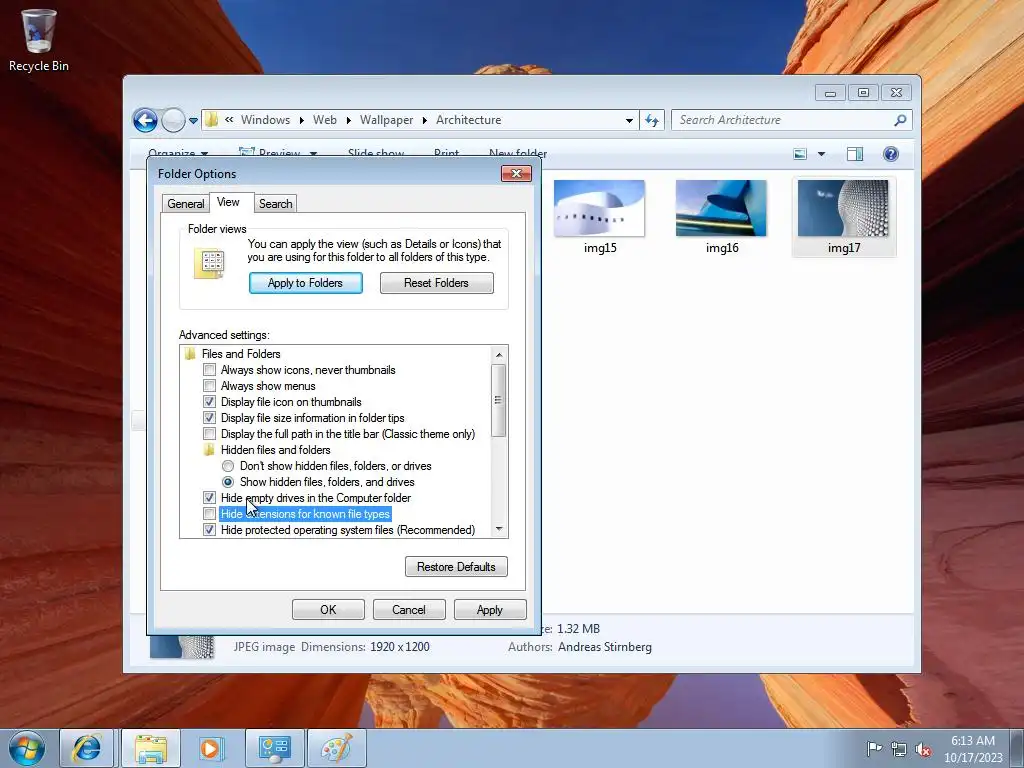Image resolution: width=1024 pixels, height=768 pixels.
Task: Click Reset Folders button
Action: coord(436,283)
